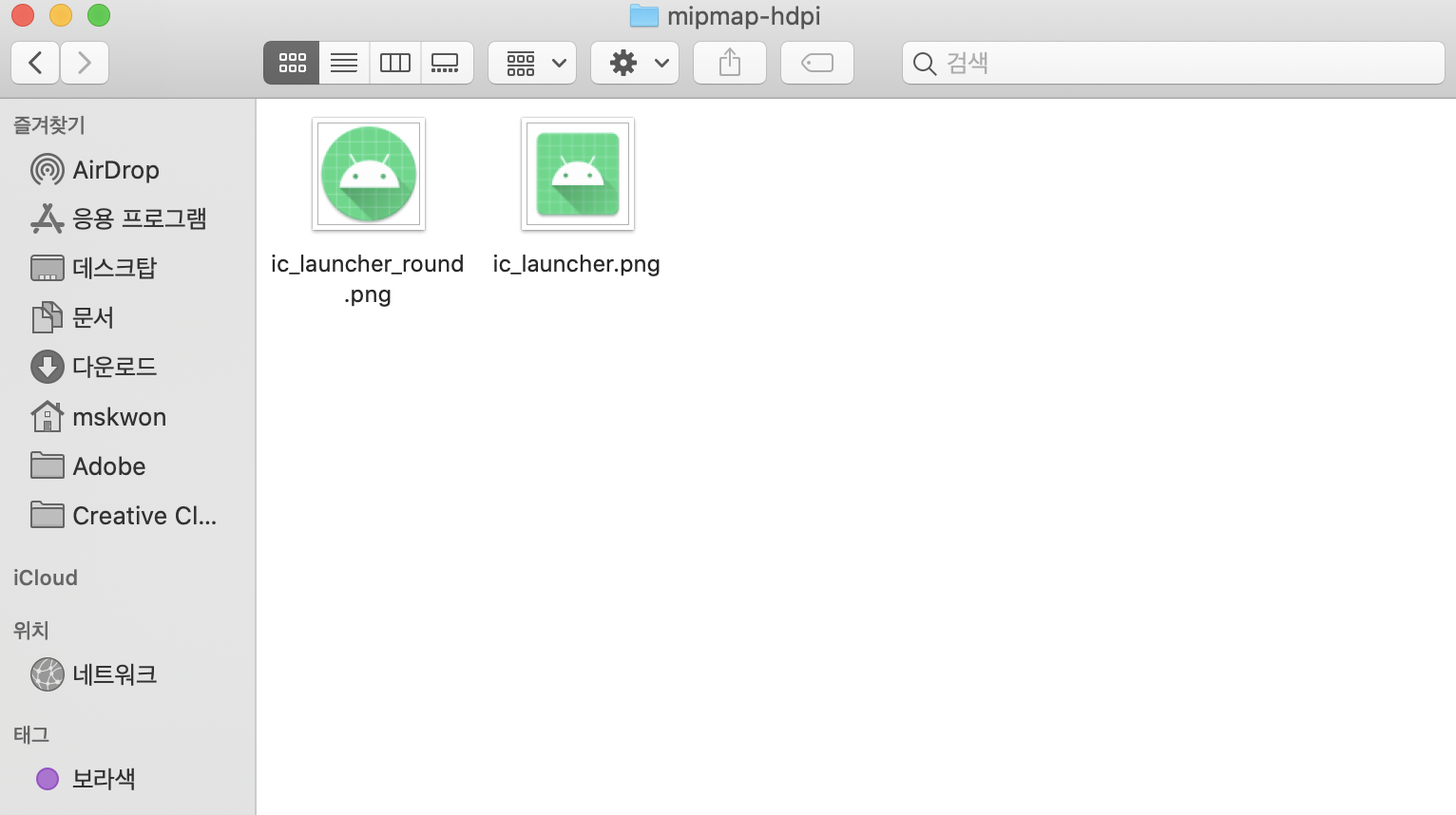Switch to icon view mode

click(x=292, y=63)
